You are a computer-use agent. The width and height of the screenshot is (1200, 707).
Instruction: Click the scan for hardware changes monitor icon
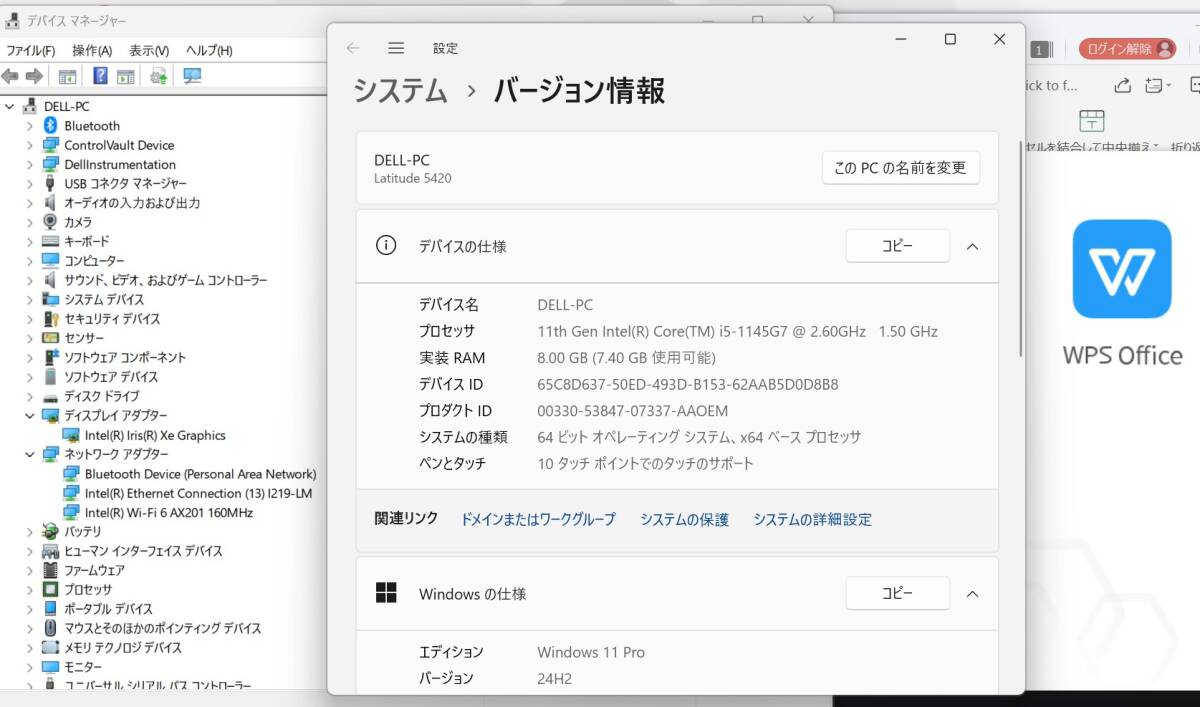click(x=192, y=76)
